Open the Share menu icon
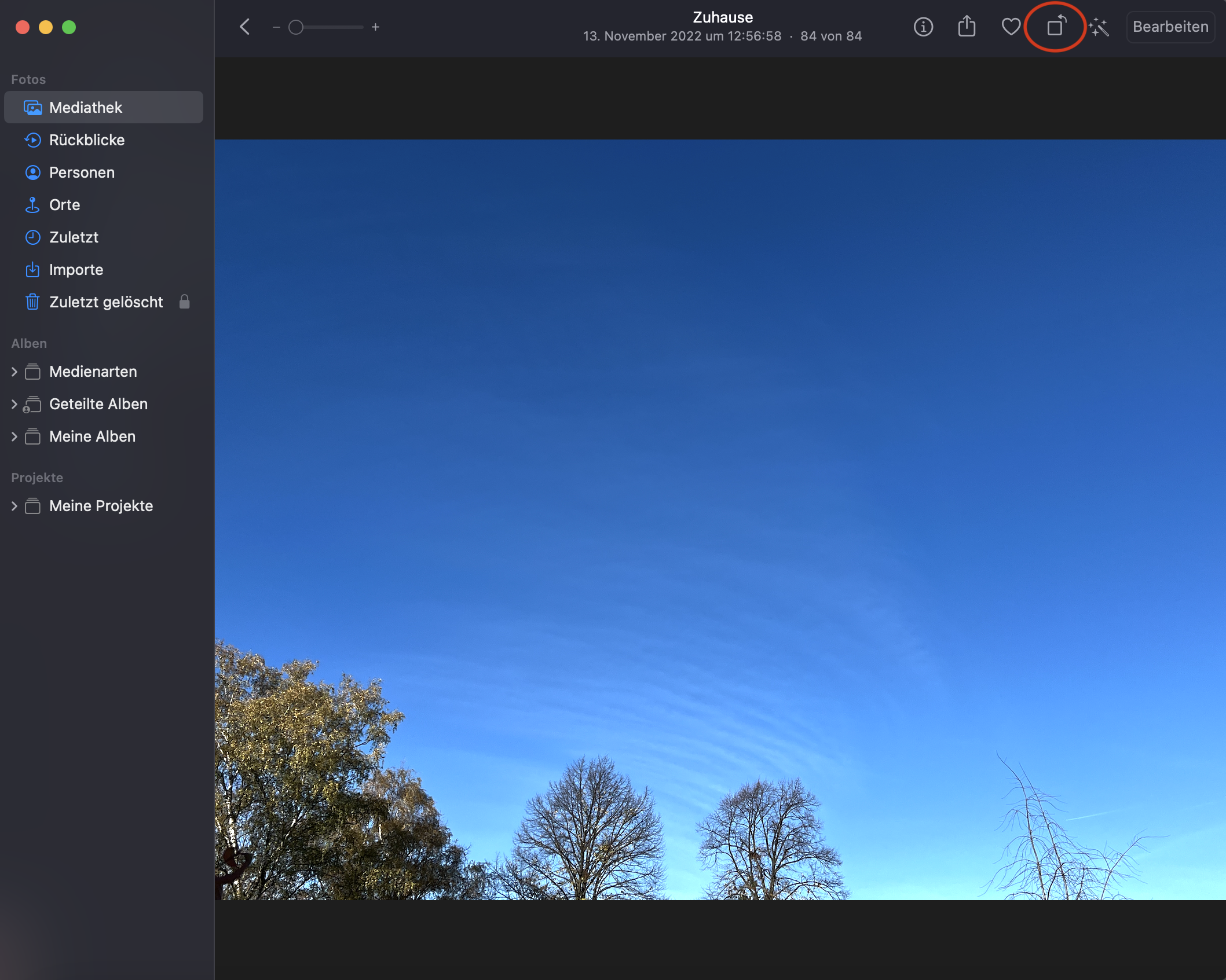The height and width of the screenshot is (980, 1226). [967, 27]
